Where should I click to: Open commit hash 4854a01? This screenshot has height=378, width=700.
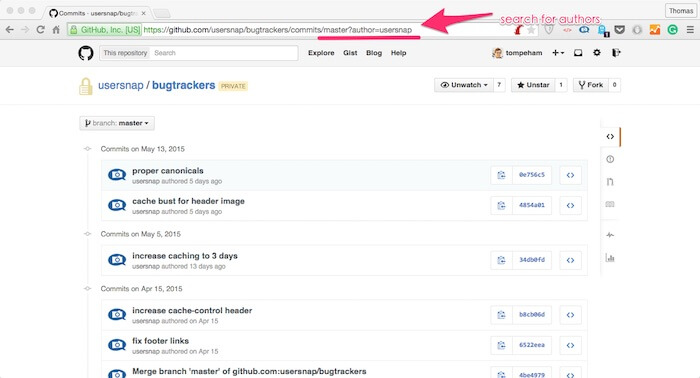pos(532,205)
